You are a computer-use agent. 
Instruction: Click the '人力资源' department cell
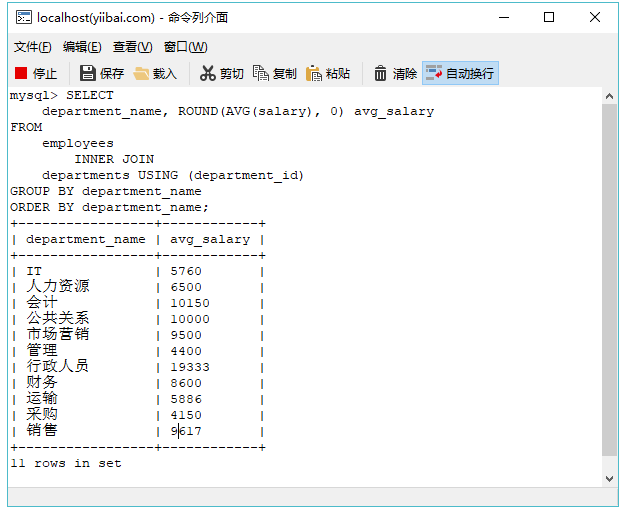coord(58,286)
